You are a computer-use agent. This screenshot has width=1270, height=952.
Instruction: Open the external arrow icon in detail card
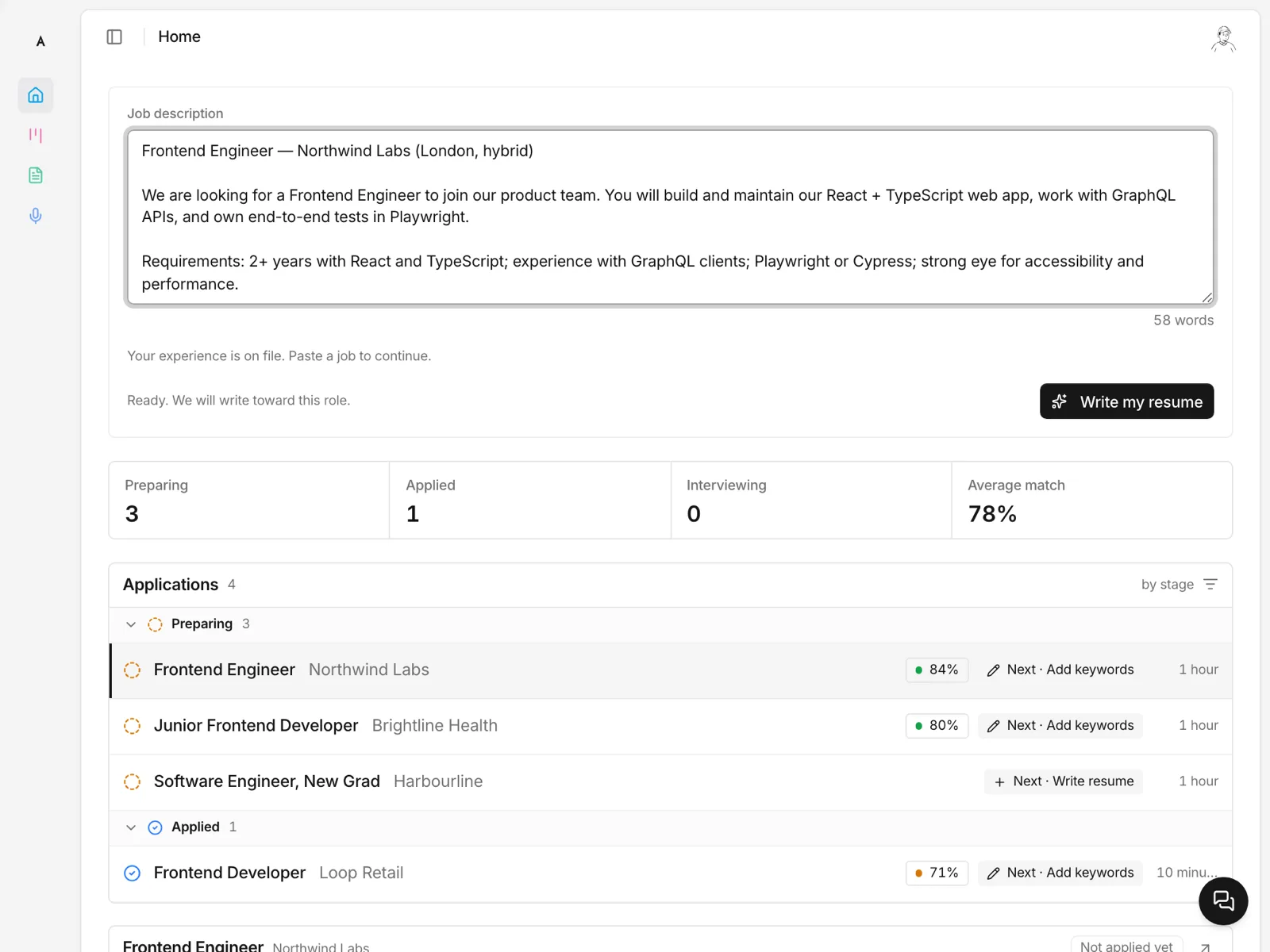(1205, 946)
